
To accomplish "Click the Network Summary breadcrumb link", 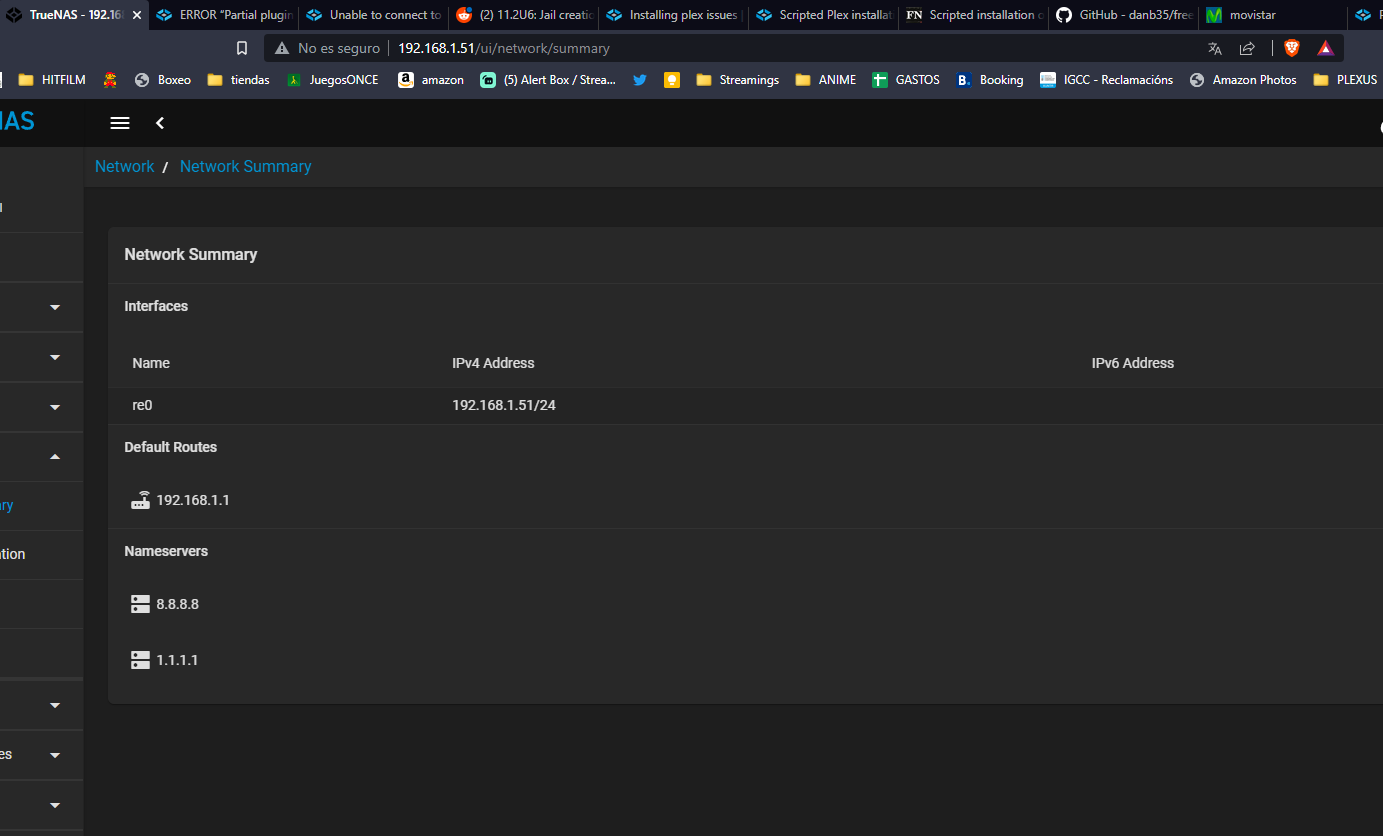I will tap(246, 167).
